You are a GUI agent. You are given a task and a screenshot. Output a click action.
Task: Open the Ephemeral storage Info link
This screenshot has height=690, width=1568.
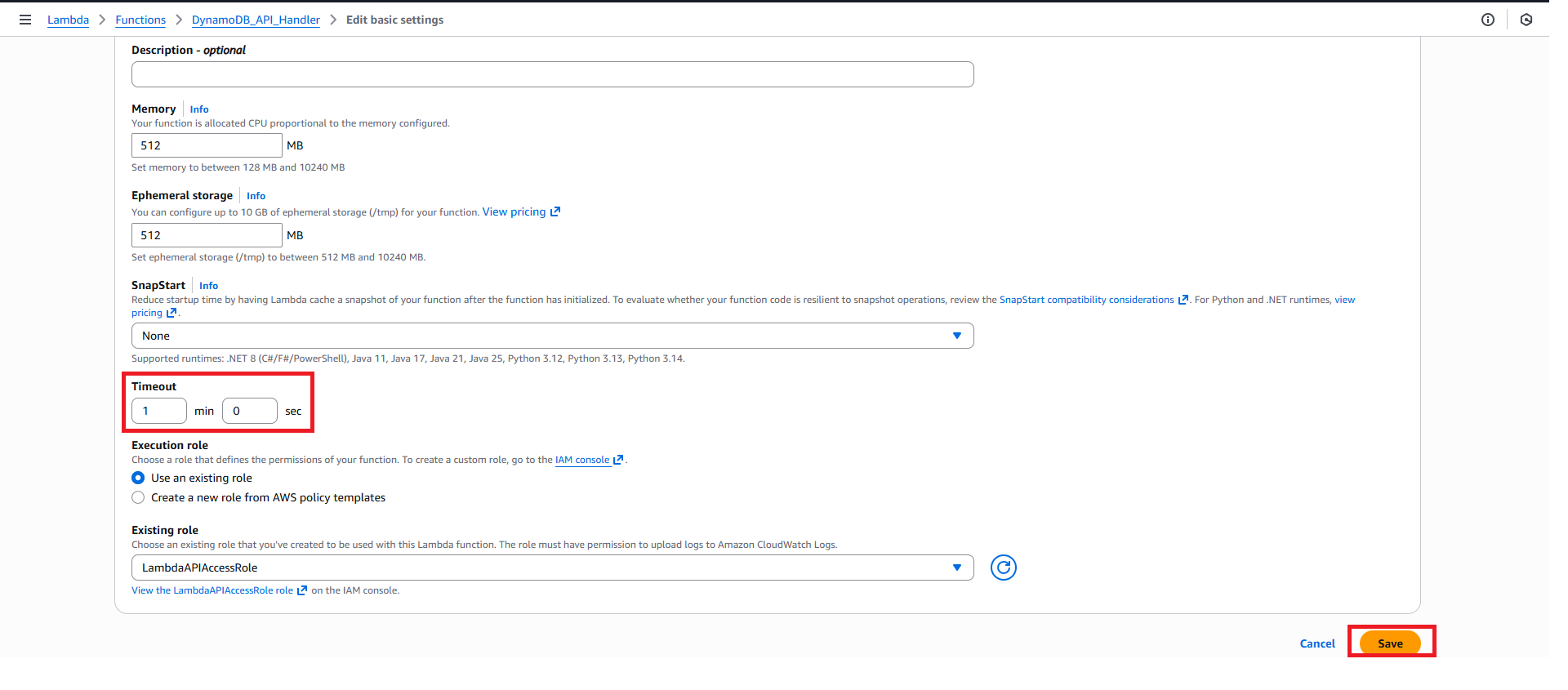[256, 196]
